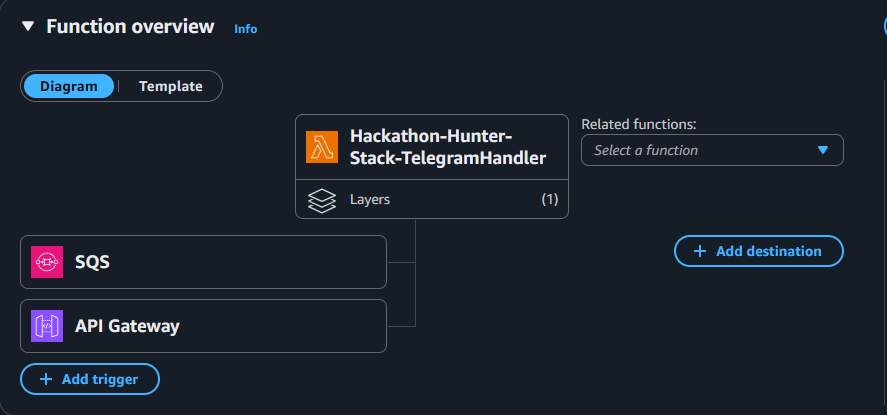The image size is (887, 415).
Task: Click the Layers stack icon
Action: 322,200
